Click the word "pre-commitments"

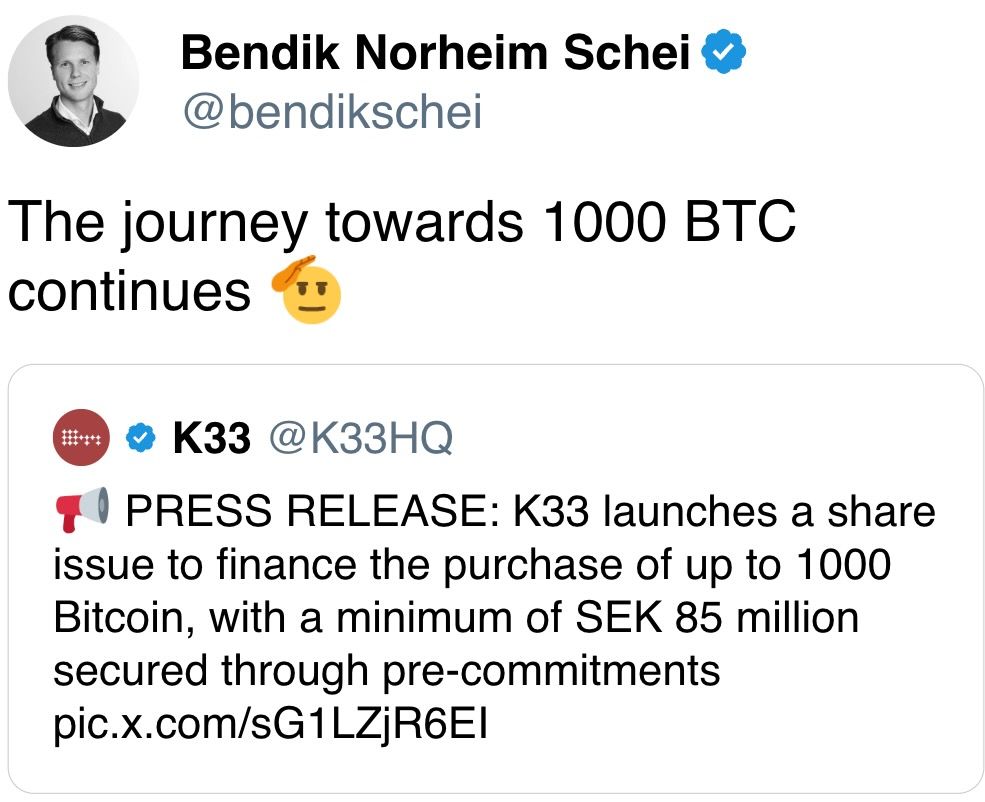pos(551,670)
